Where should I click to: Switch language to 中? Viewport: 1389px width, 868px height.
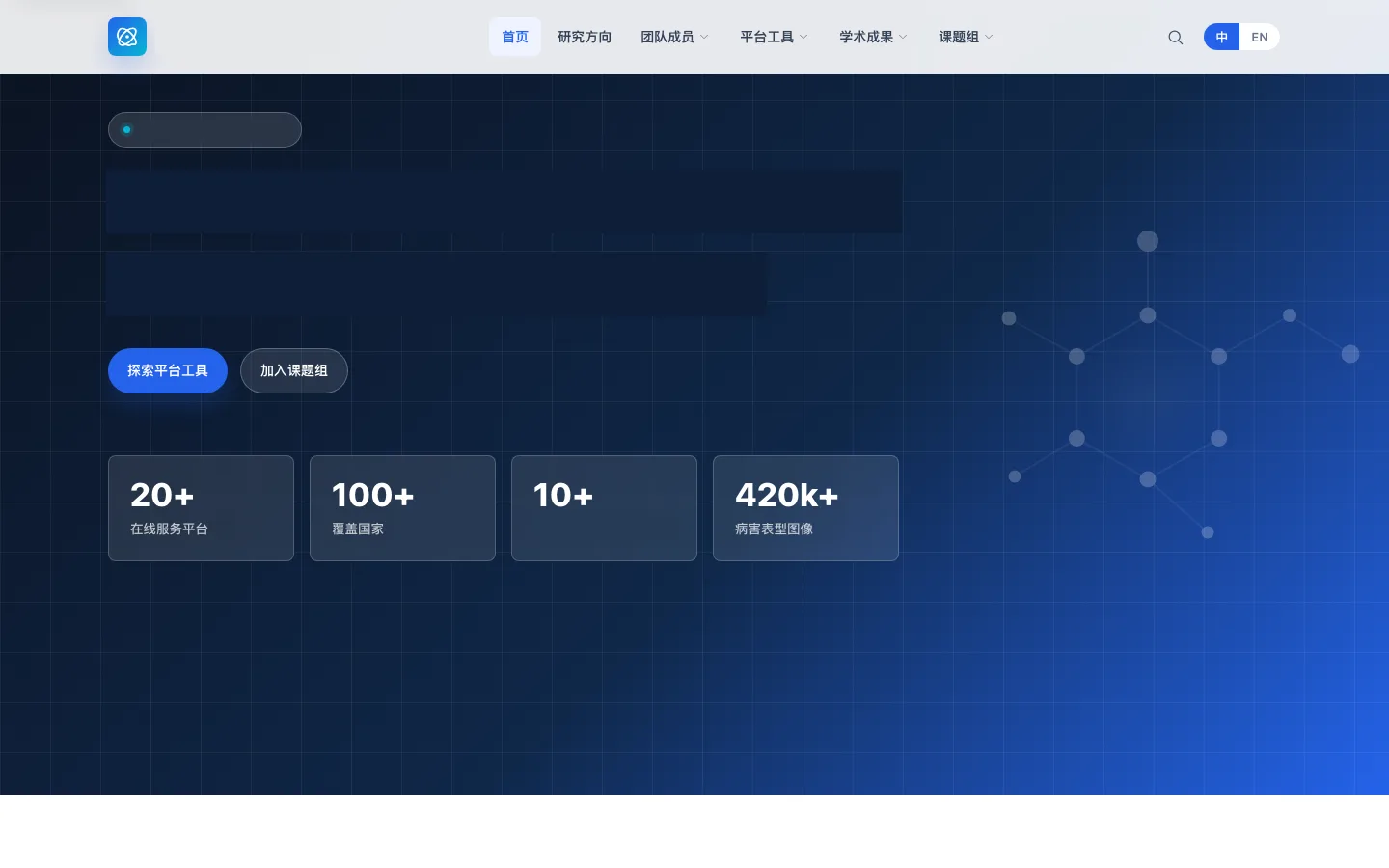tap(1222, 37)
